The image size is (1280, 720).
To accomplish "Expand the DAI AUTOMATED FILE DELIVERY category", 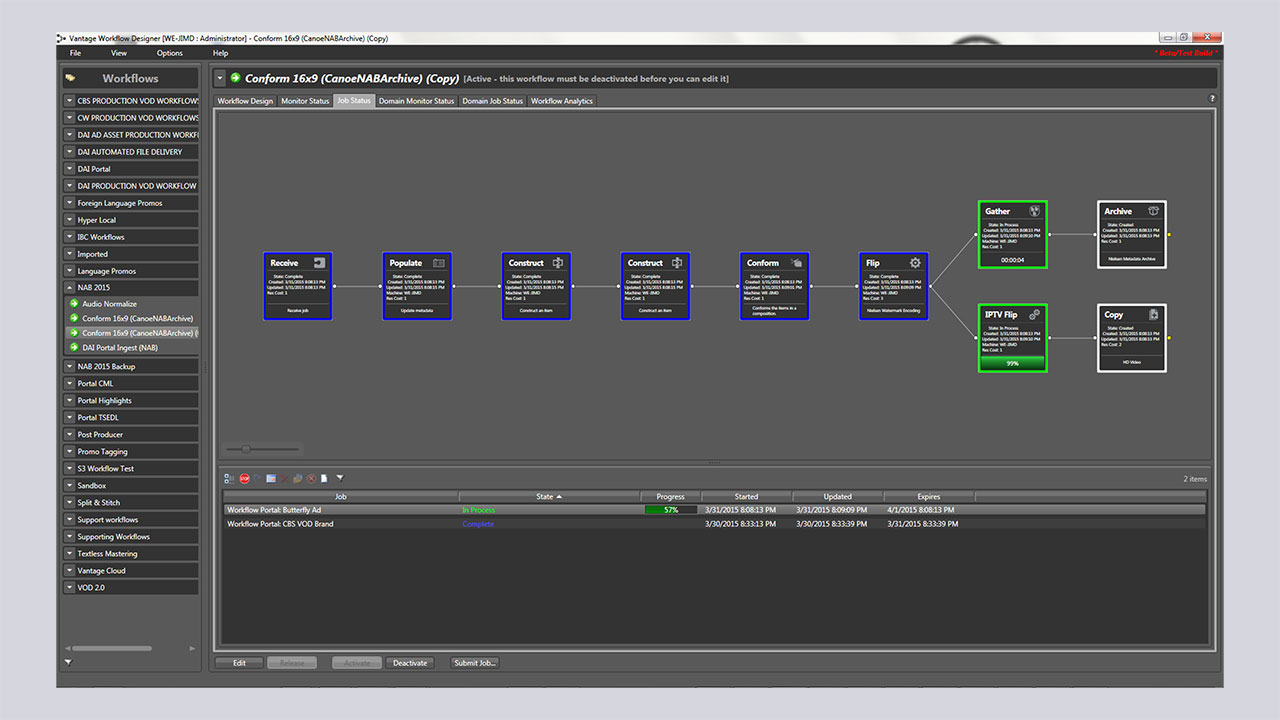I will [70, 152].
